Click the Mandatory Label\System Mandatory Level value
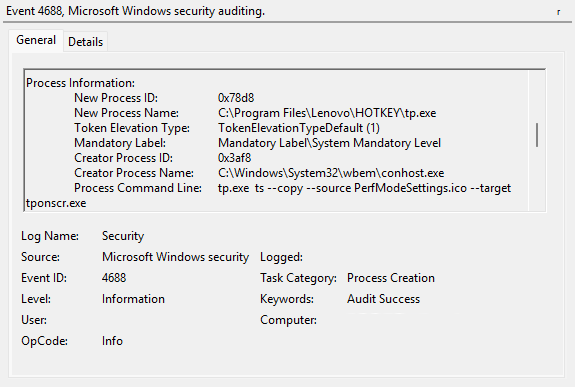This screenshot has height=387, width=575. pyautogui.click(x=329, y=143)
